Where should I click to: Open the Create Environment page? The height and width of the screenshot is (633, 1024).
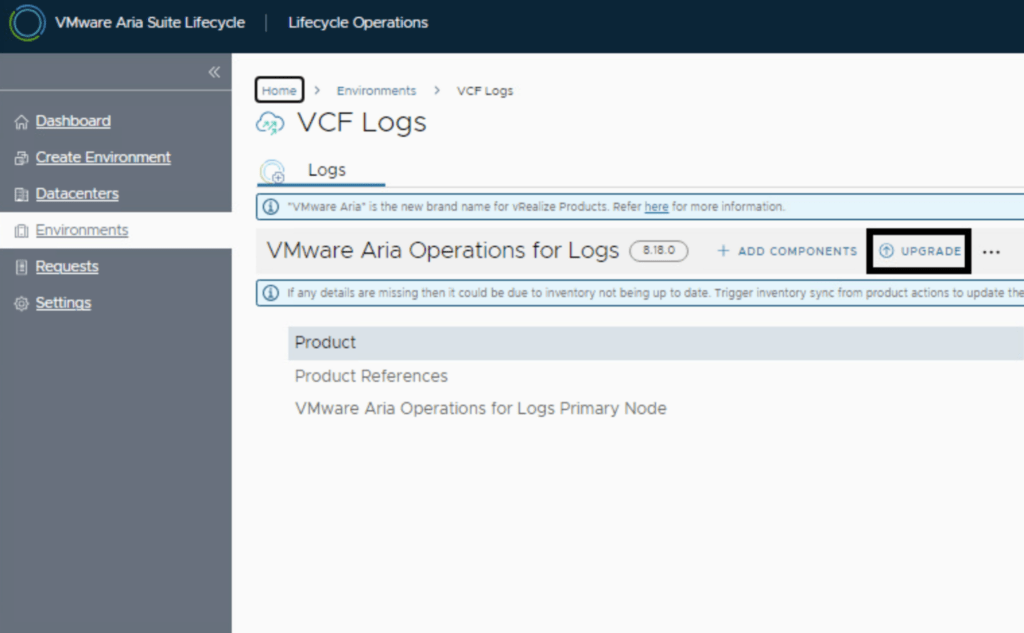[x=103, y=157]
